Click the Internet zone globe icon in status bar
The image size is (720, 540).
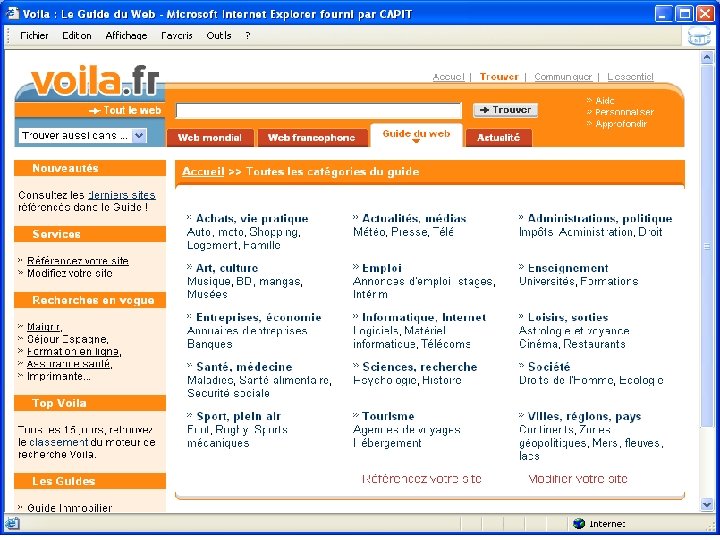(x=579, y=523)
